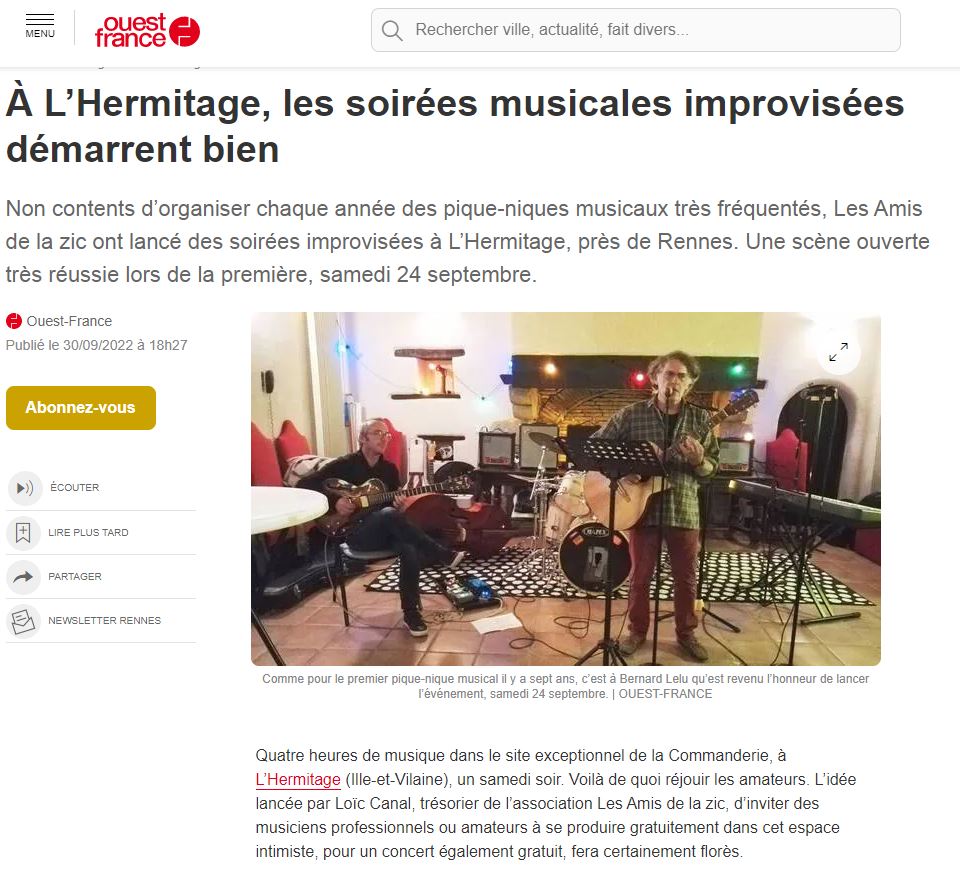Click the small Ouest-France author badge icon
This screenshot has width=960, height=884.
(13, 321)
